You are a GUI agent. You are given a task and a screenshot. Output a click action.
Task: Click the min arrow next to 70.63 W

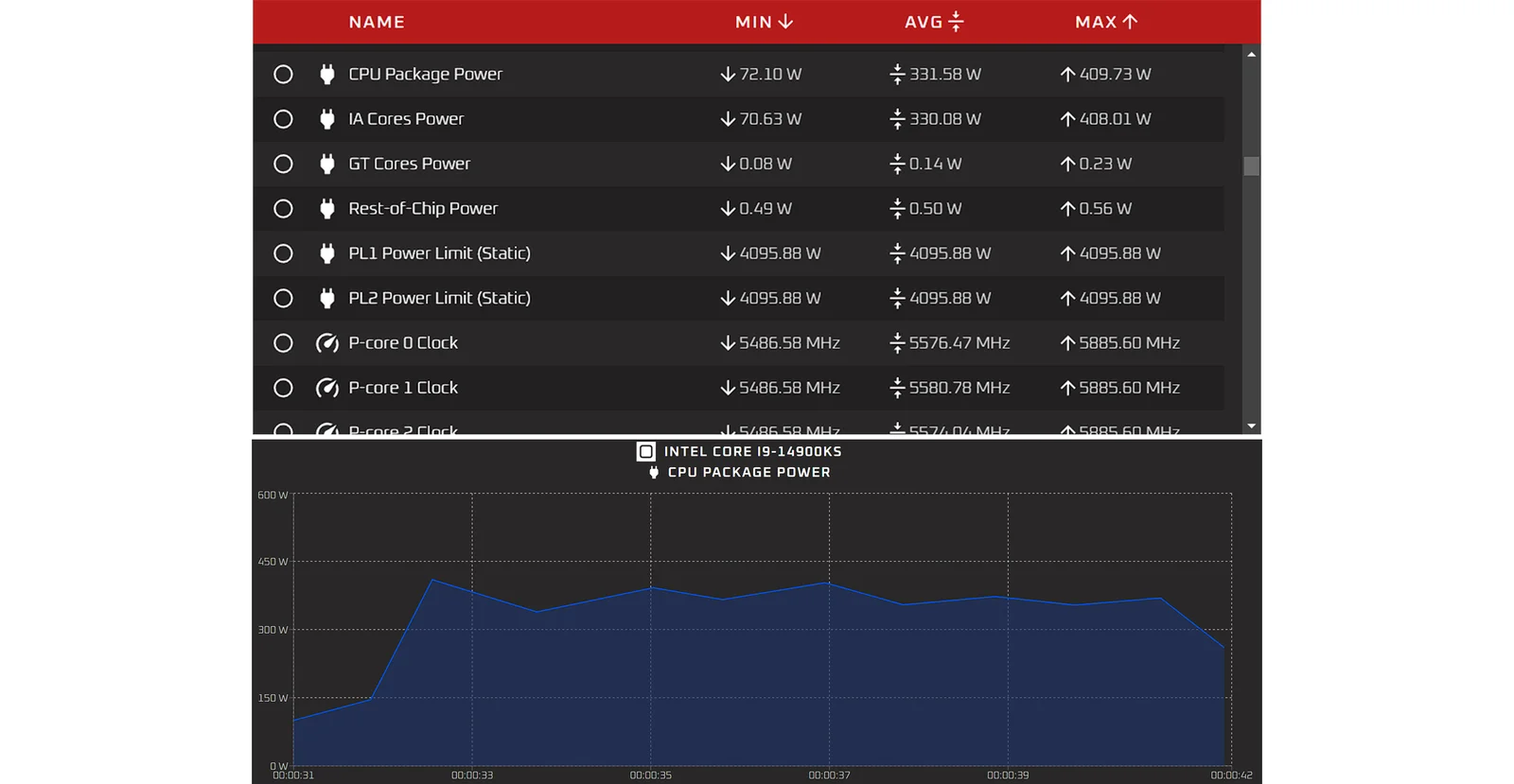tap(728, 119)
